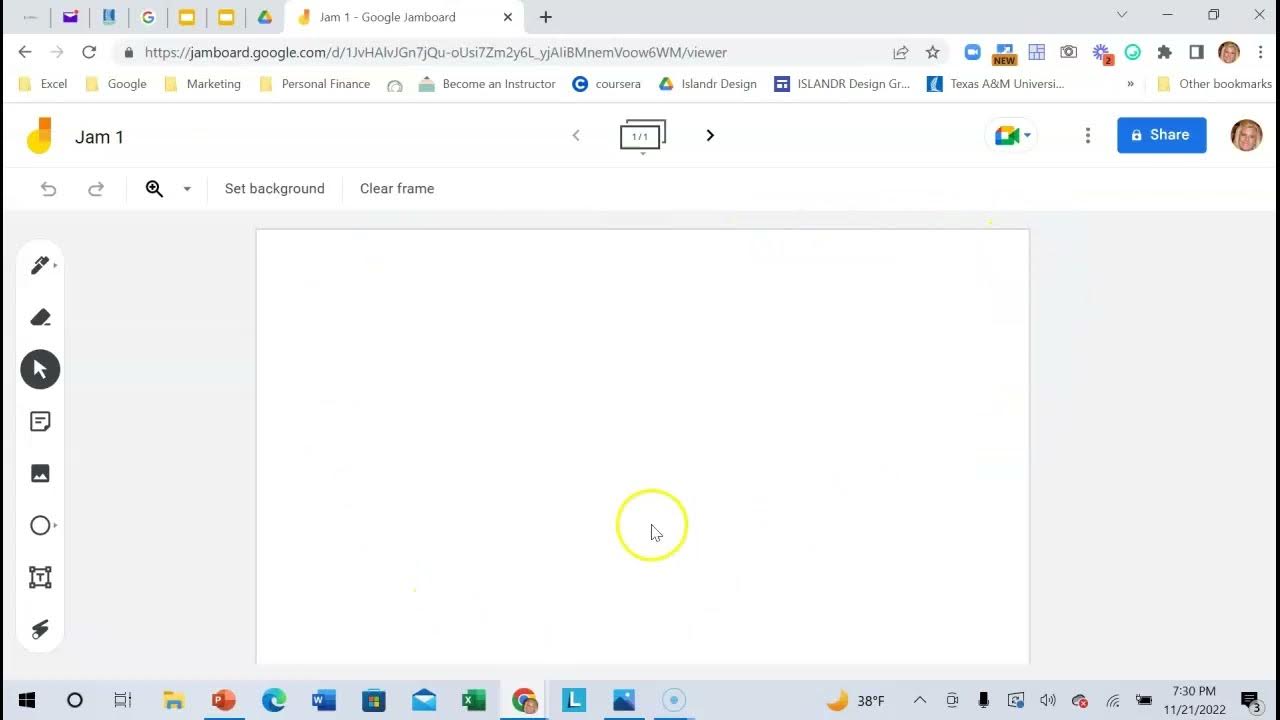
Task: Click the share page icon in address bar
Action: coord(901,52)
